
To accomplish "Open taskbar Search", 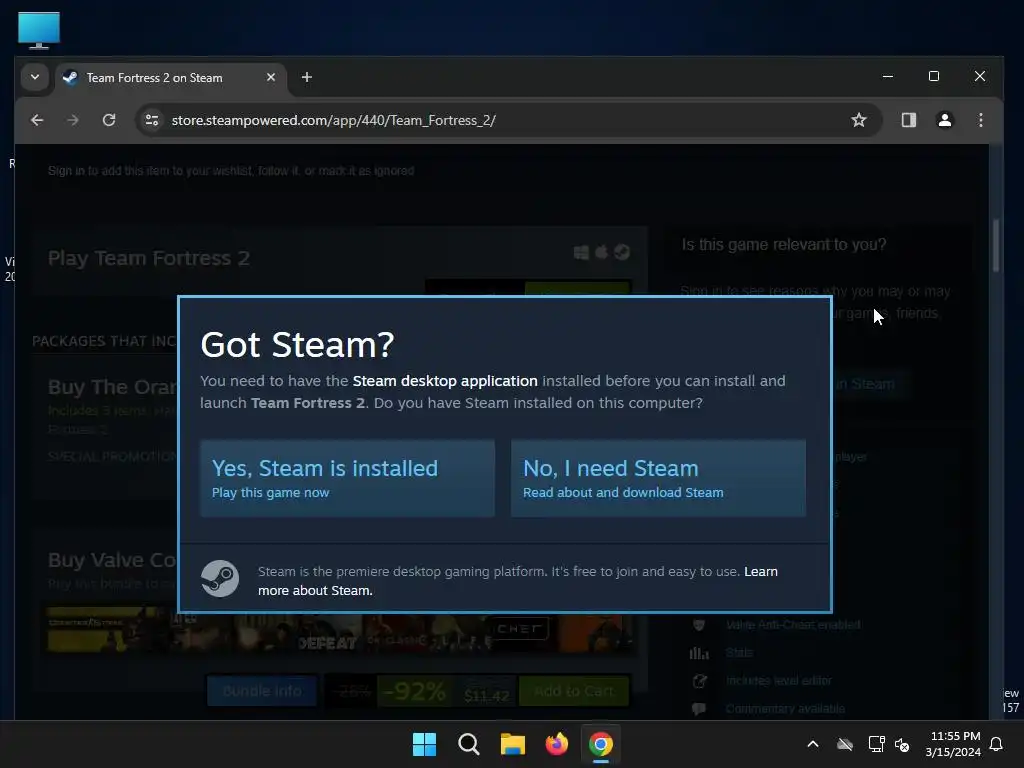I will point(469,744).
